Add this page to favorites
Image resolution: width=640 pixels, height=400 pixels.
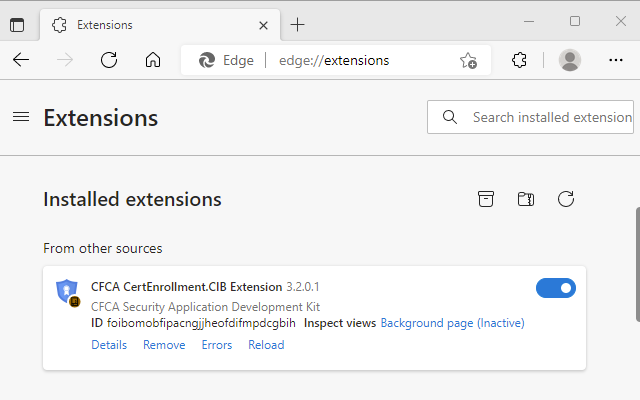[468, 60]
